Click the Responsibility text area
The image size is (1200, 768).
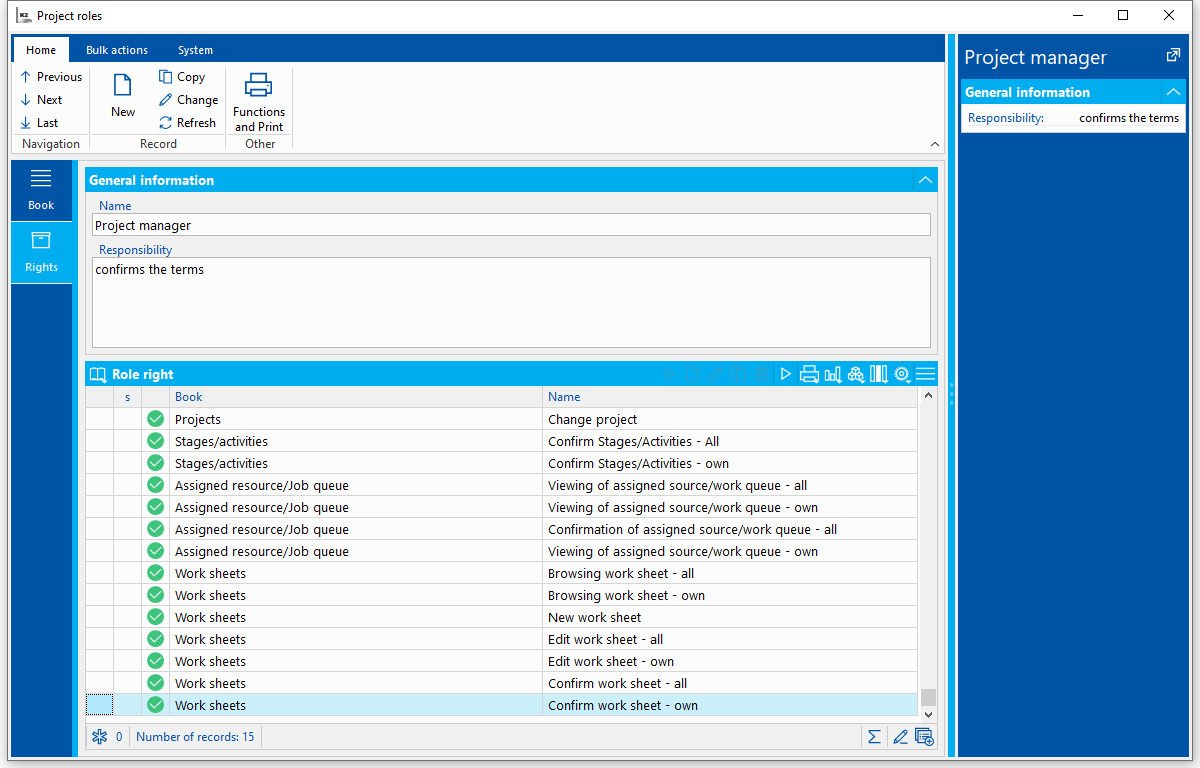point(511,302)
